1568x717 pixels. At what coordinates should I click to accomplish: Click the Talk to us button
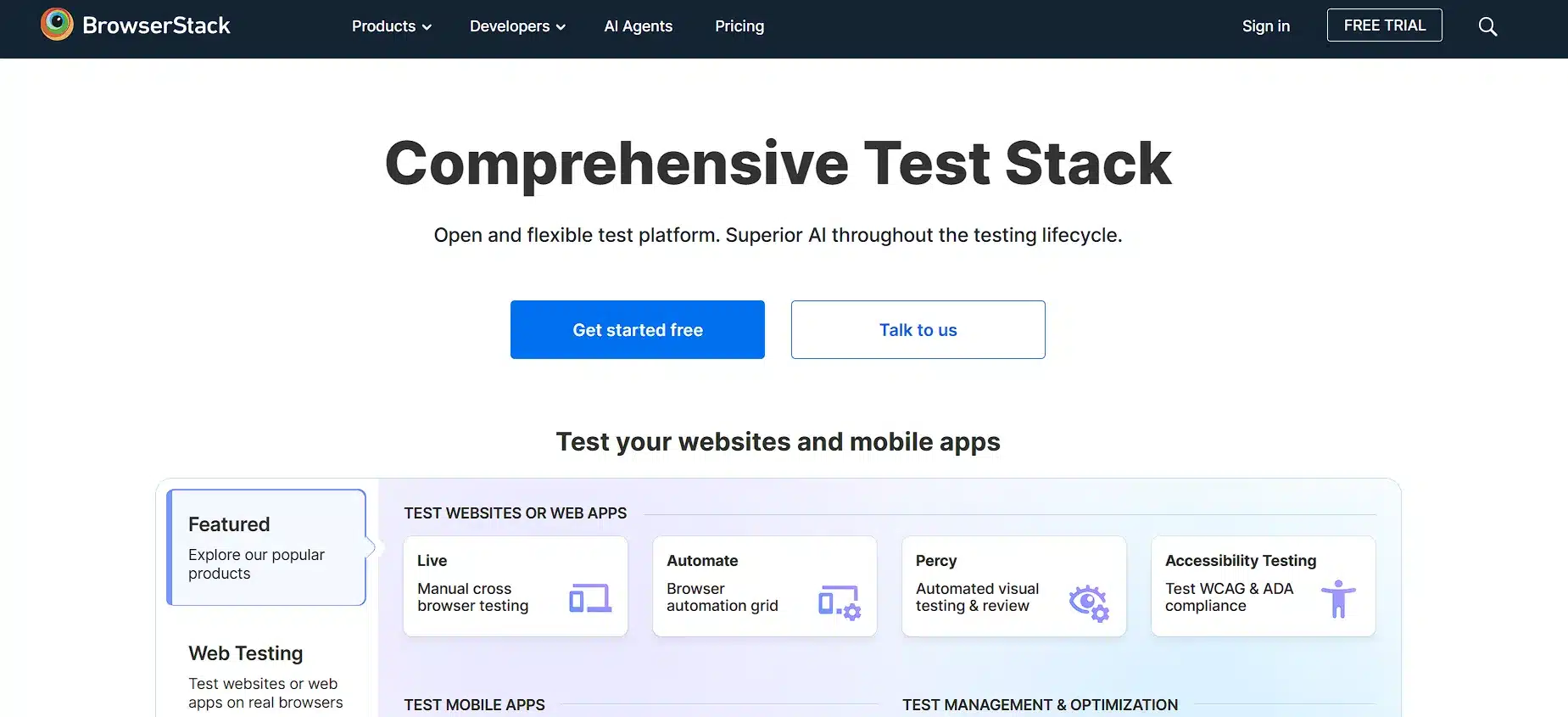[918, 329]
